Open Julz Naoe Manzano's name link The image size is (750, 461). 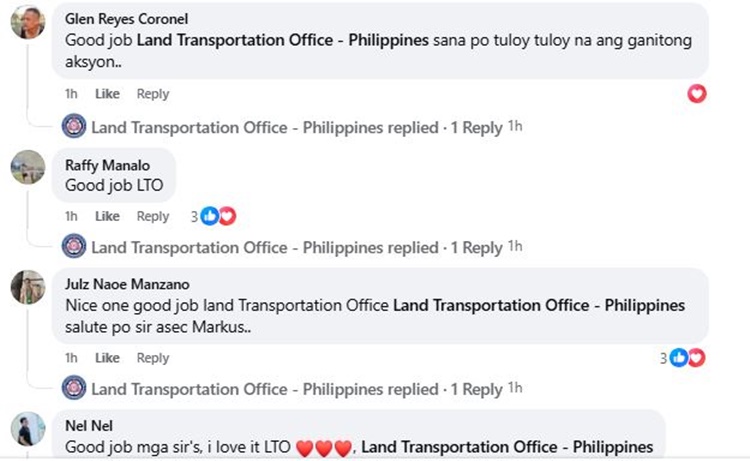point(126,284)
